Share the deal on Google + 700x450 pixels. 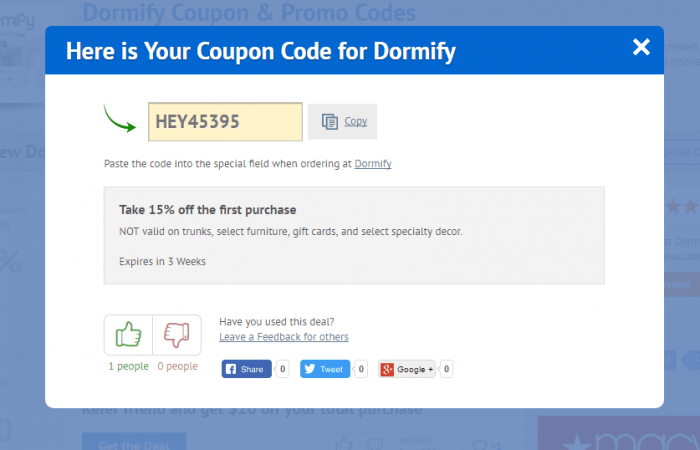tap(407, 369)
